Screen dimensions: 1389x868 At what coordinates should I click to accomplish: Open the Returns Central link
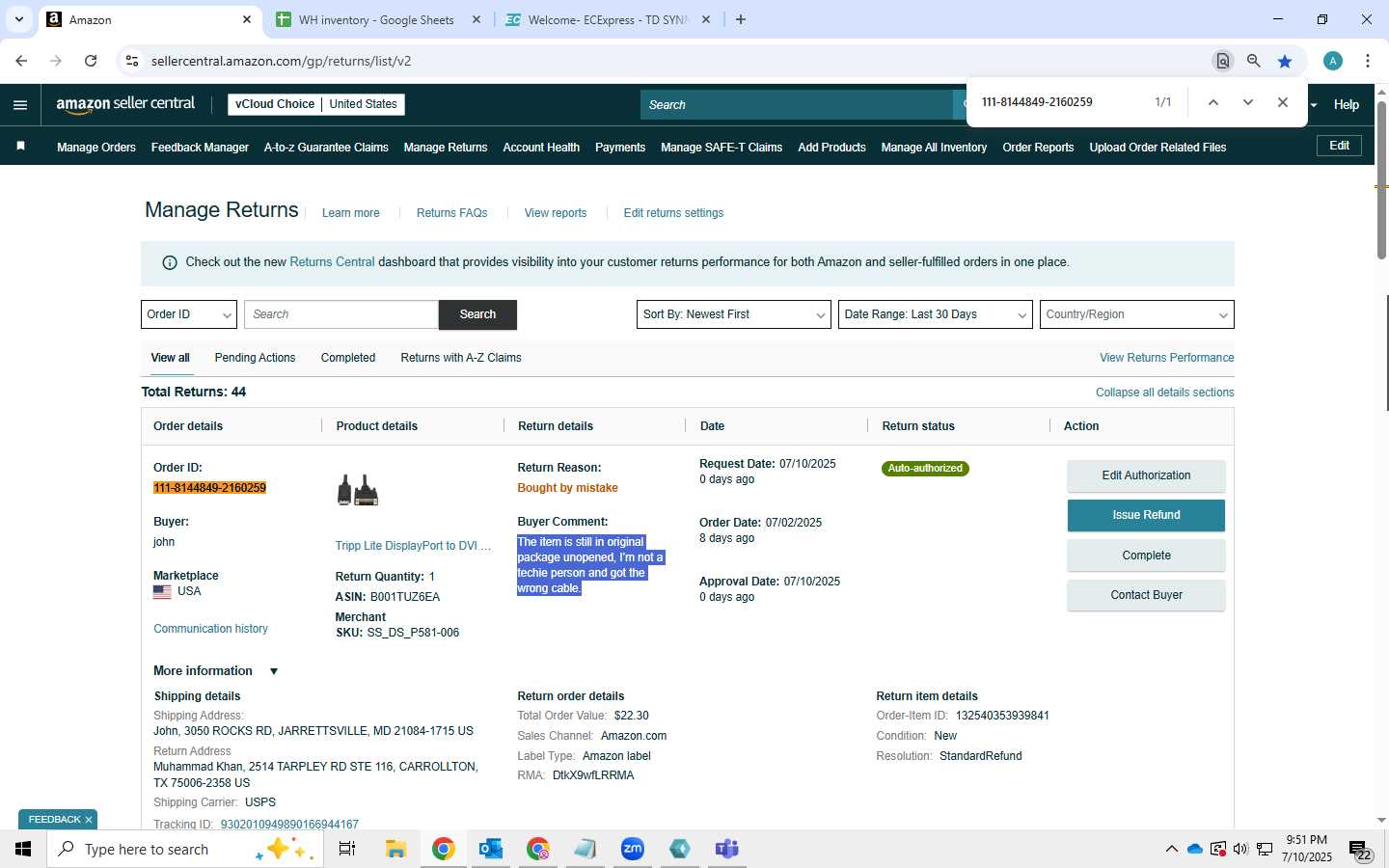(332, 262)
